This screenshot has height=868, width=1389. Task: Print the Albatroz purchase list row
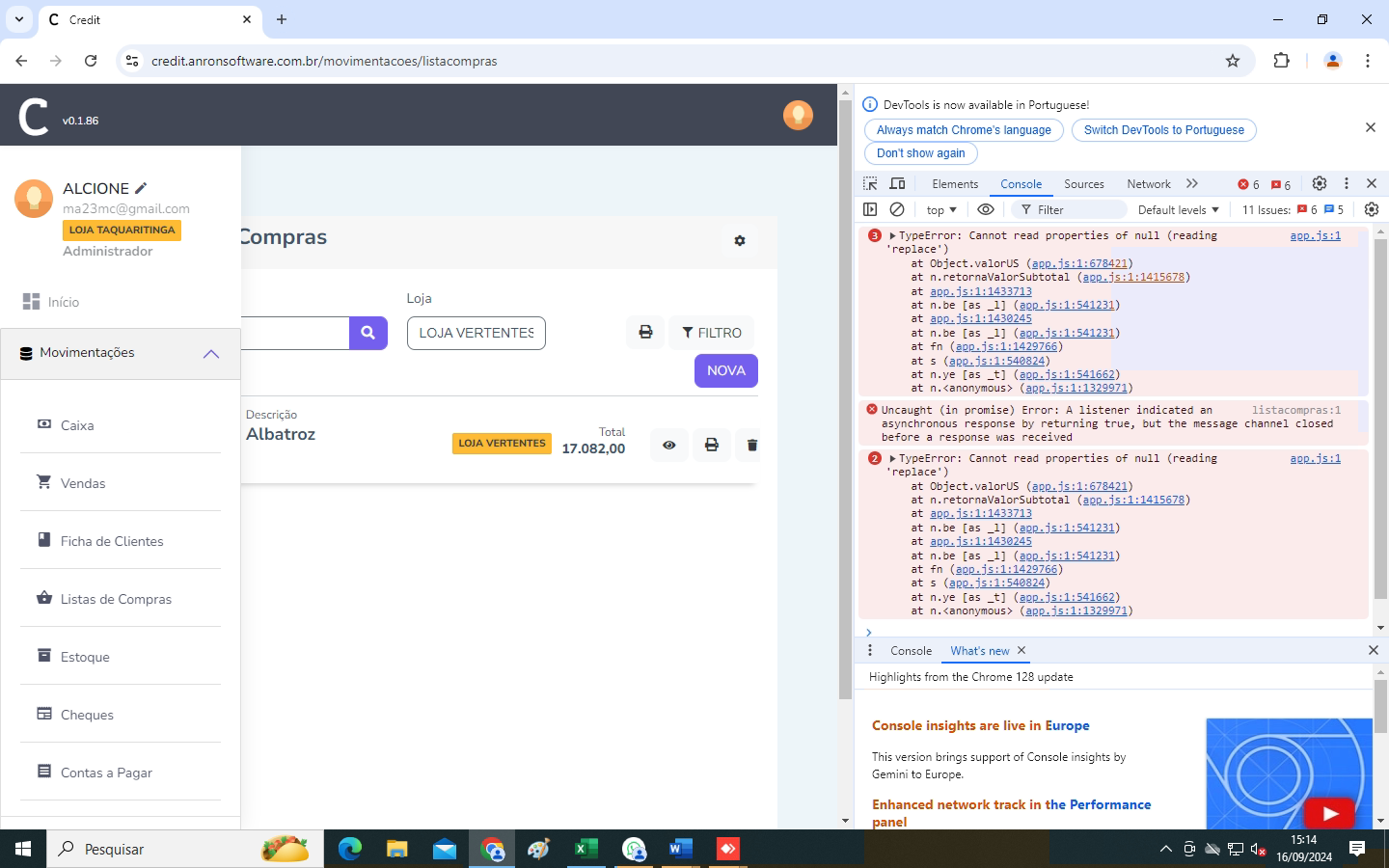pyautogui.click(x=711, y=445)
